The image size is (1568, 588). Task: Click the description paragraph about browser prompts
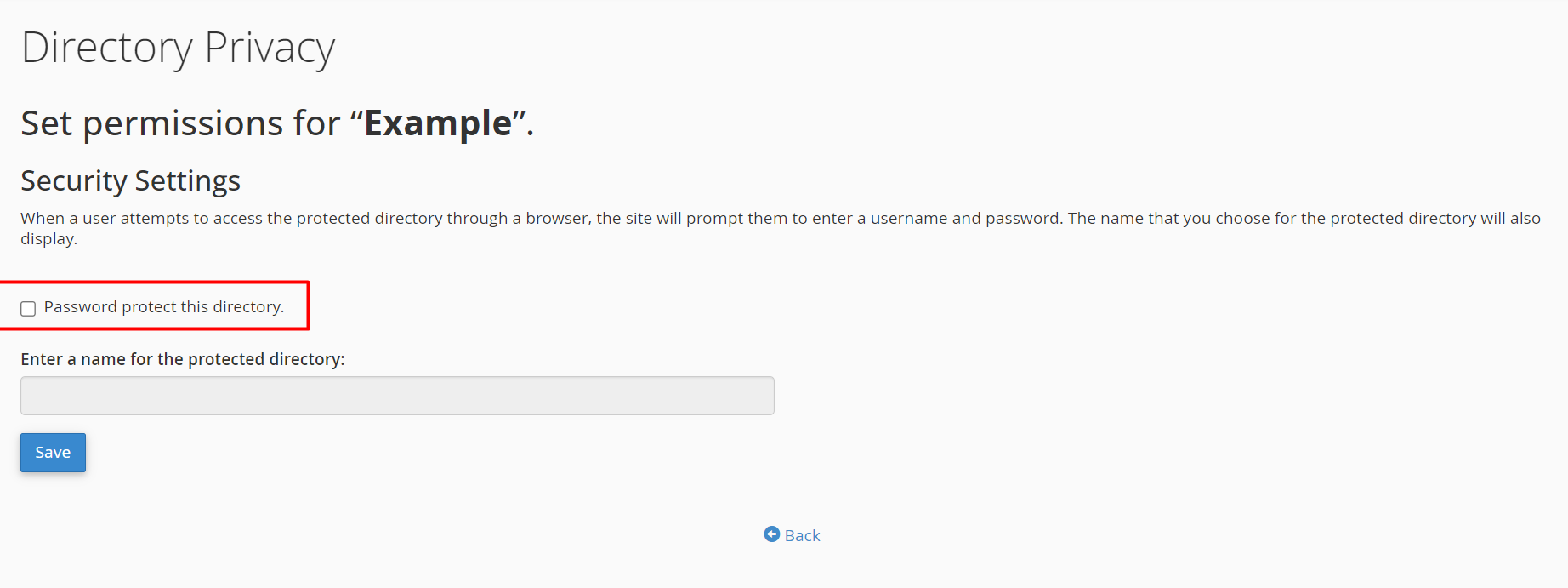point(781,228)
